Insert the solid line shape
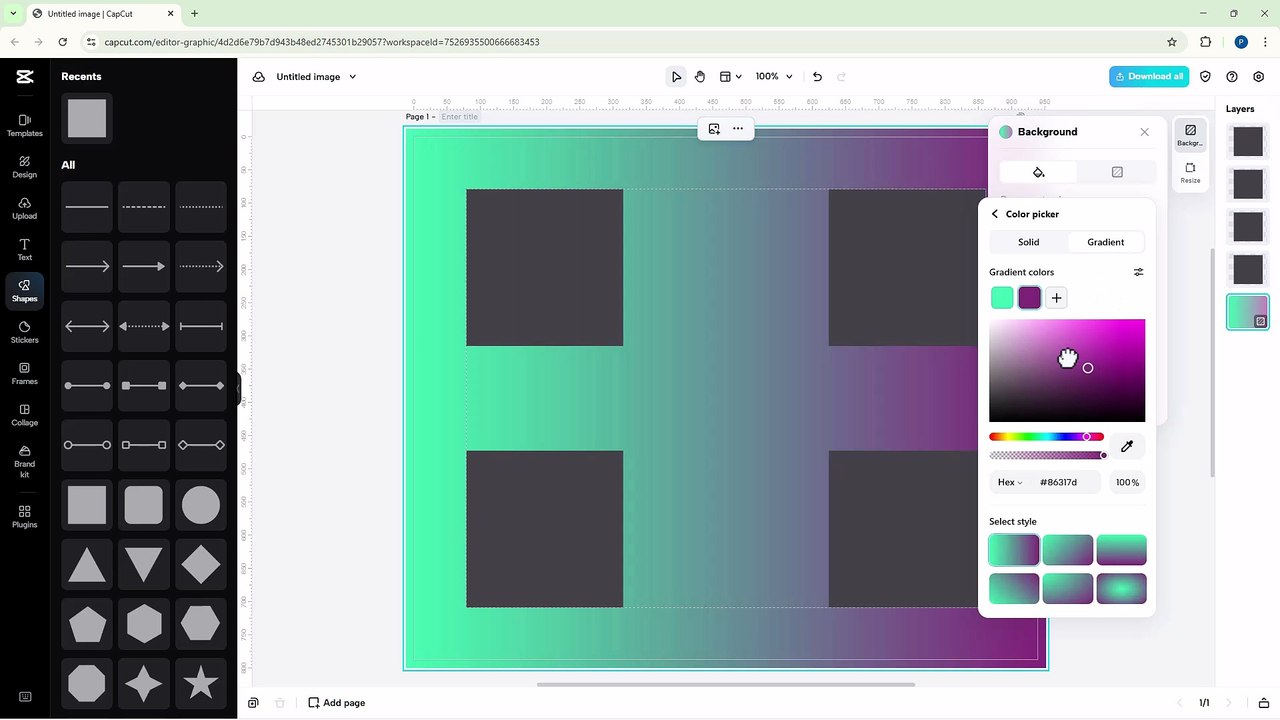Screen dimensions: 1280x720 pos(87,207)
